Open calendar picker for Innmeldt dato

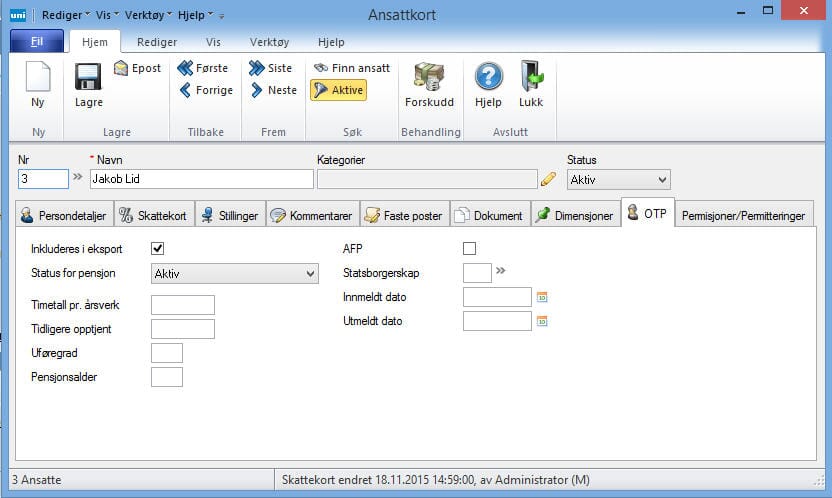point(543,297)
